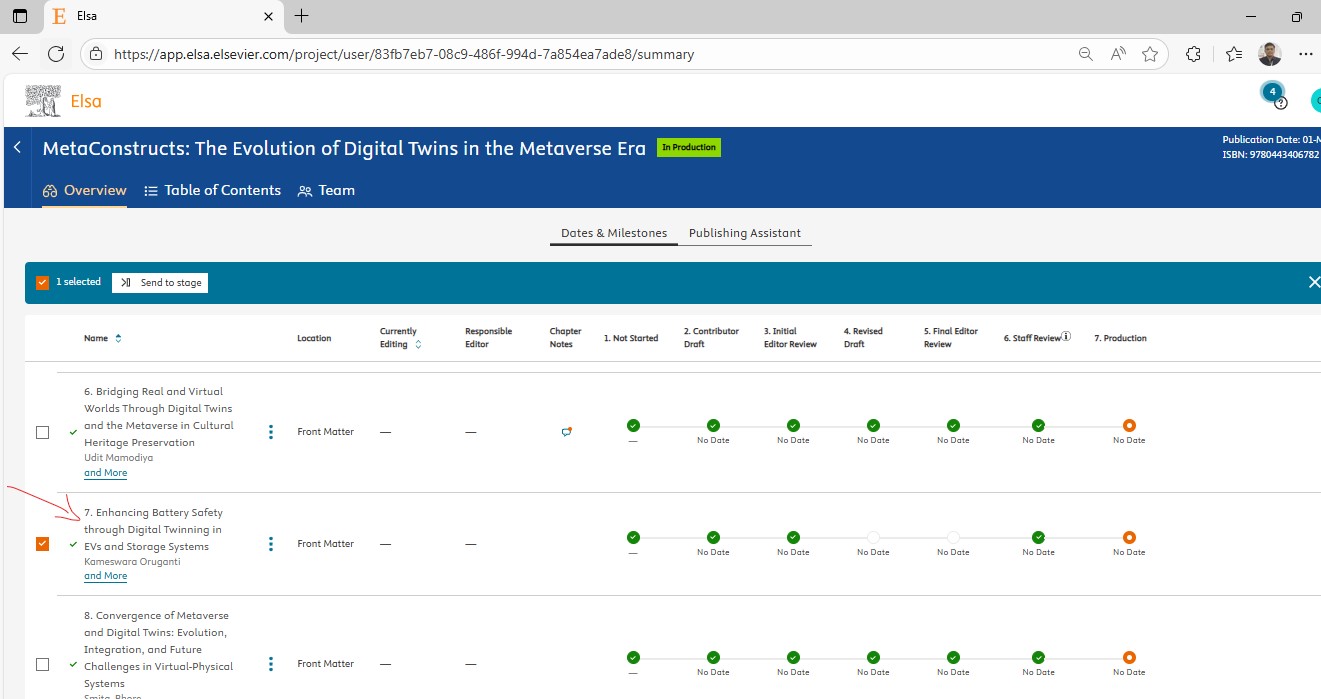The width and height of the screenshot is (1321, 699).
Task: Uncheck the chapter 7 checkbox
Action: [x=42, y=544]
